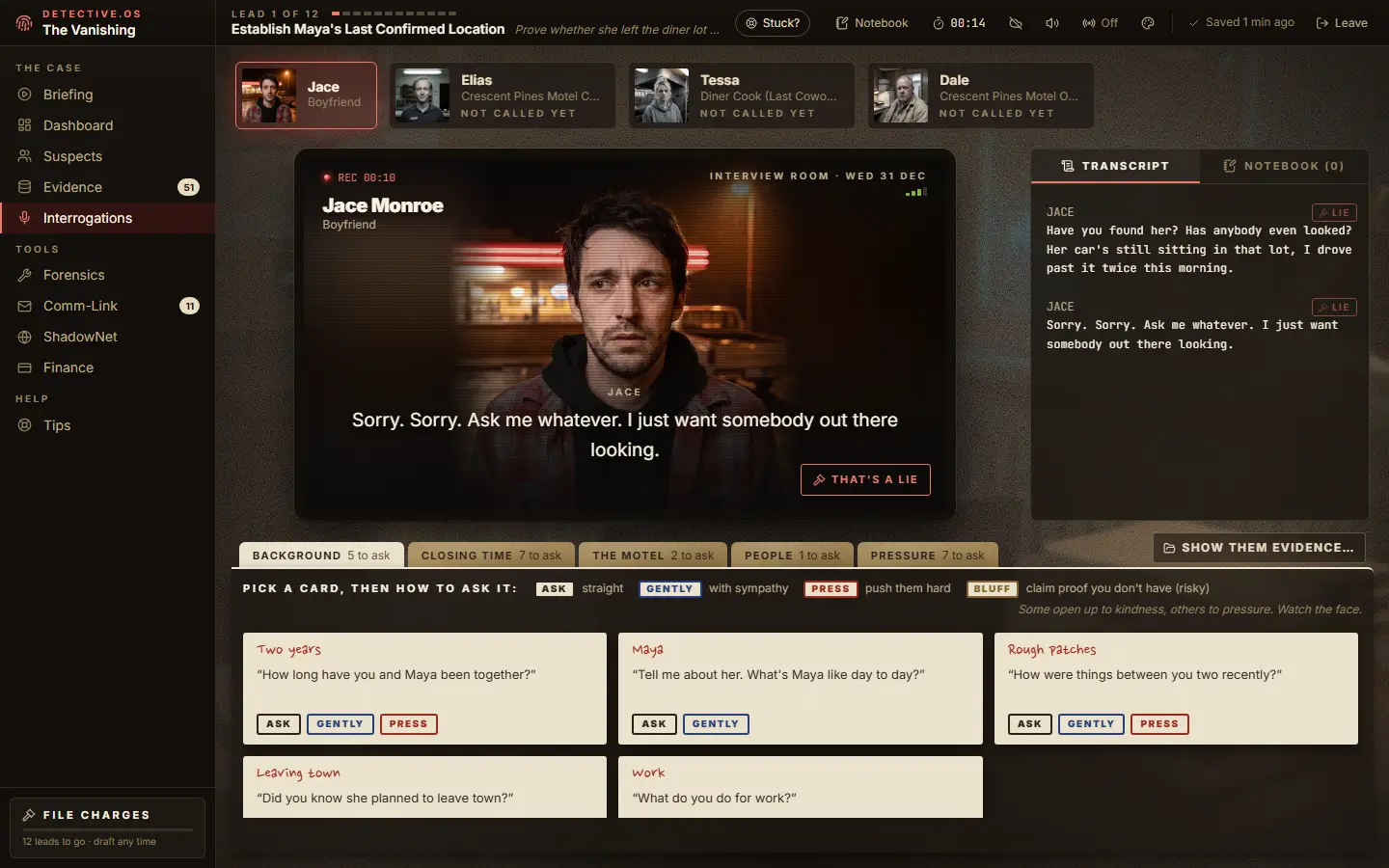The width and height of the screenshot is (1389, 868).
Task: Toggle the broadcast Off switch
Action: click(1100, 23)
